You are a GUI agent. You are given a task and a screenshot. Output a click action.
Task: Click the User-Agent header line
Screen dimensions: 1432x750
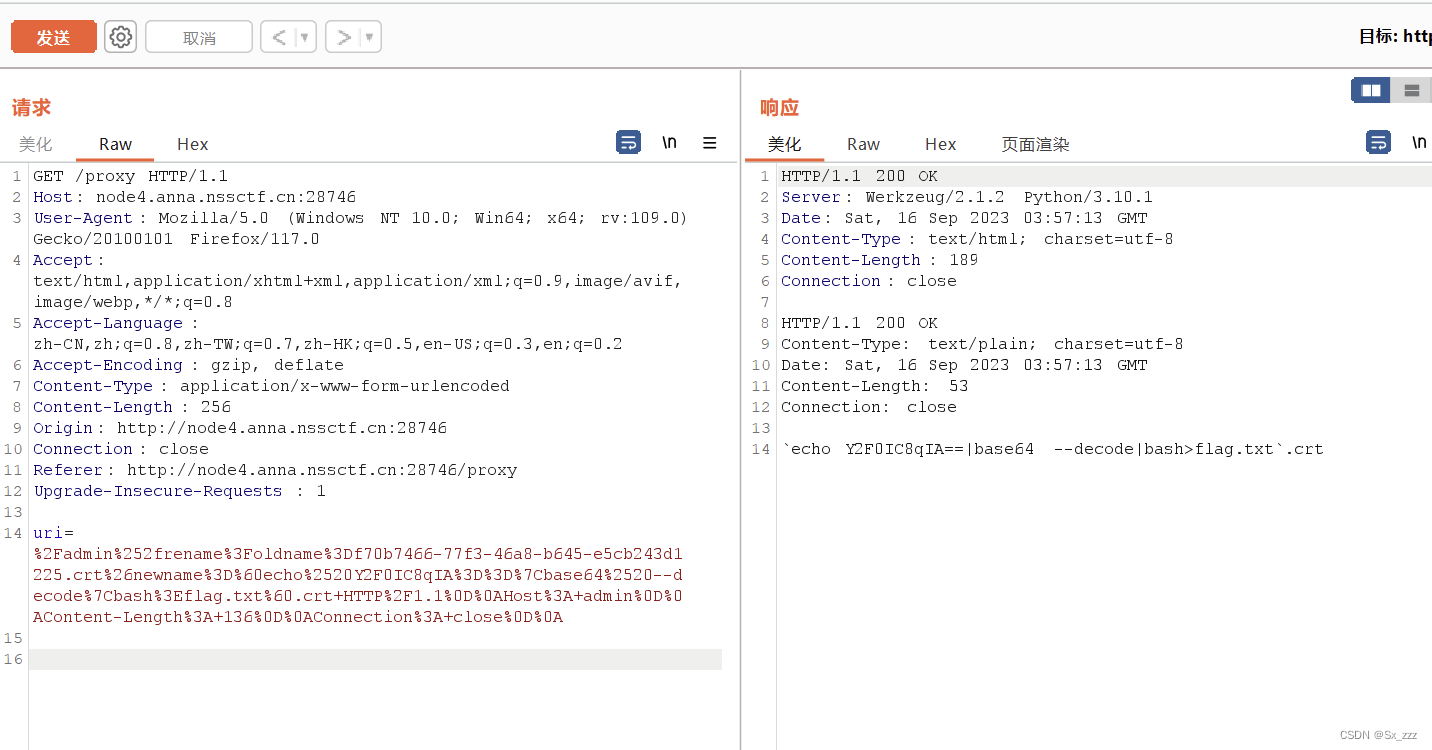click(x=360, y=228)
